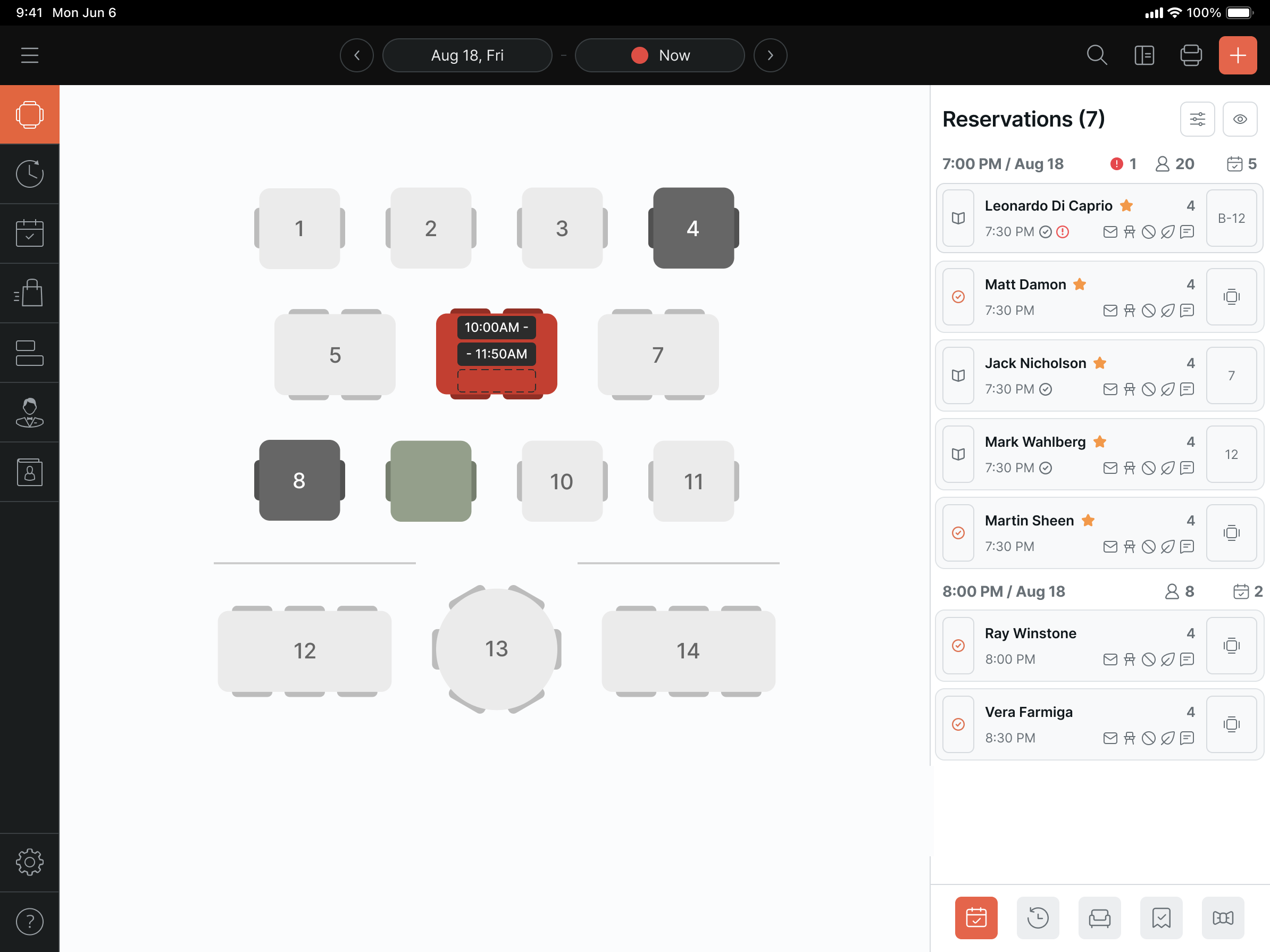Assign table for Vera Farmiga
Viewport: 1270px width, 952px height.
coord(1231,724)
